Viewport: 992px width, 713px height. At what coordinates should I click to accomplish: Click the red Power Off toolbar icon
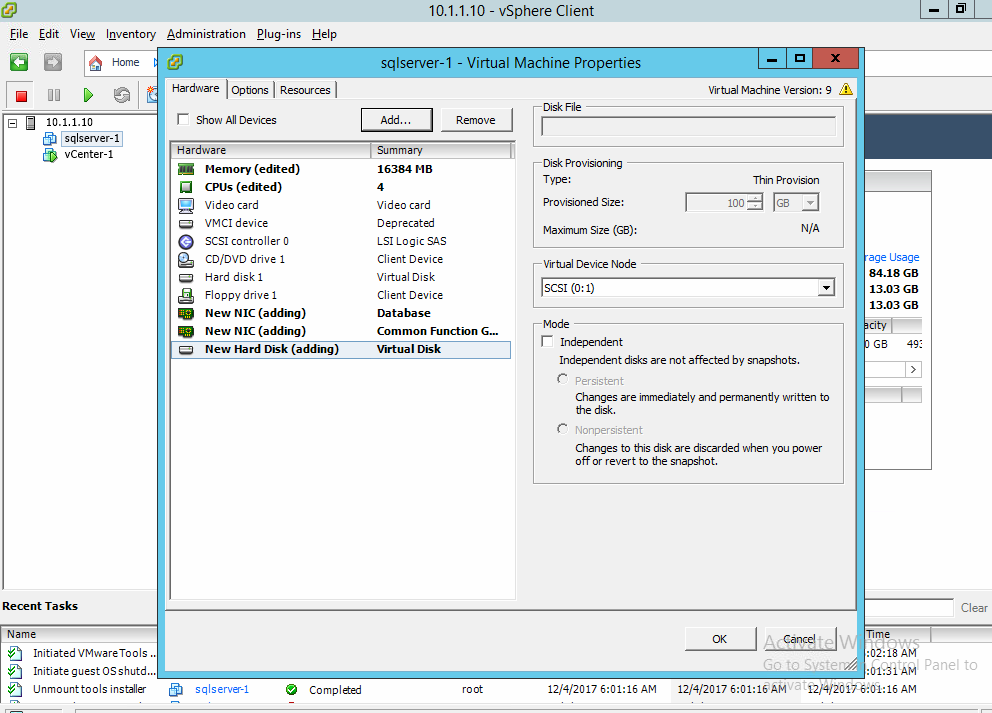21,96
